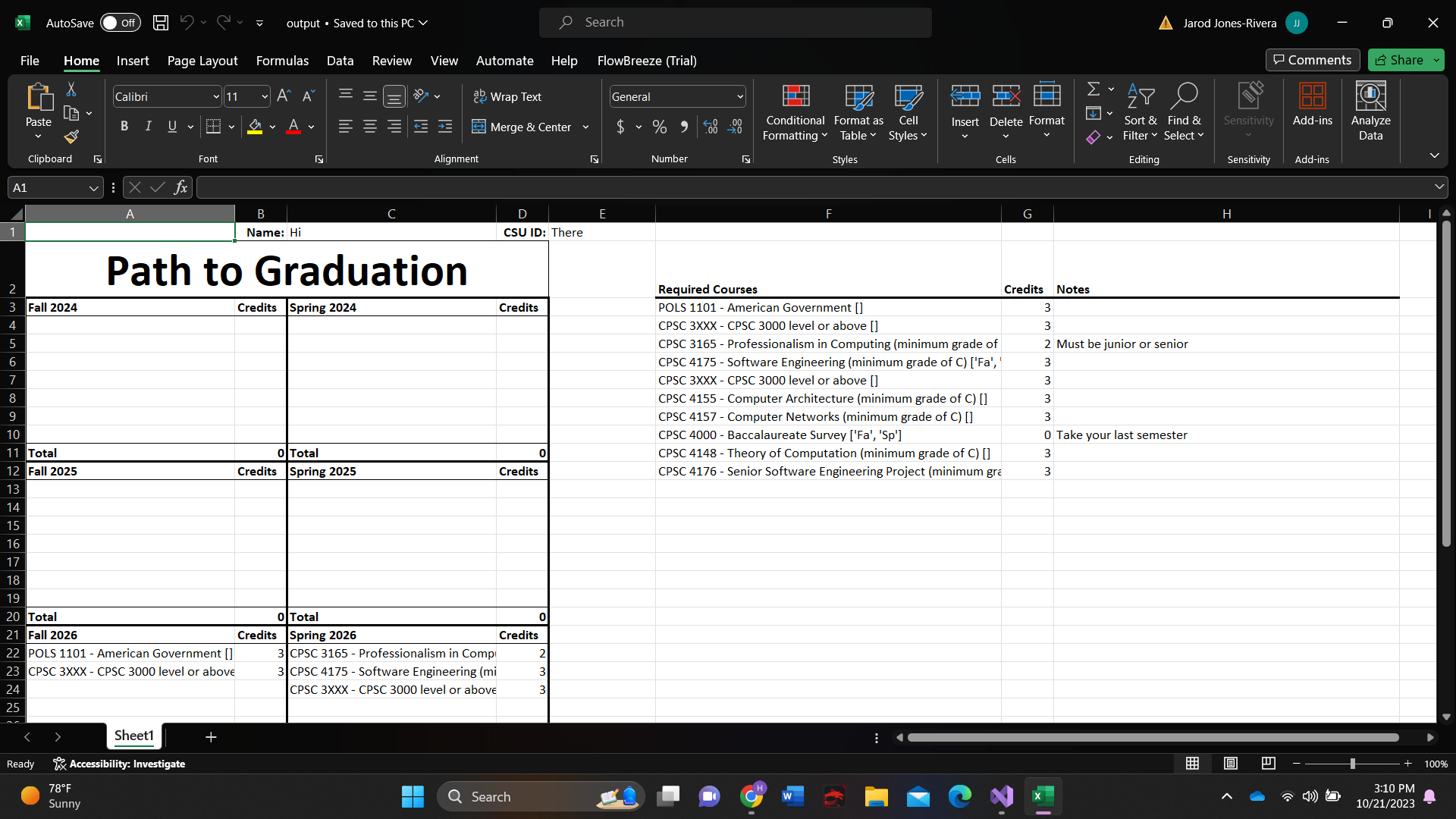Apply the Accounting dollar format
The image size is (1456, 819).
(620, 127)
